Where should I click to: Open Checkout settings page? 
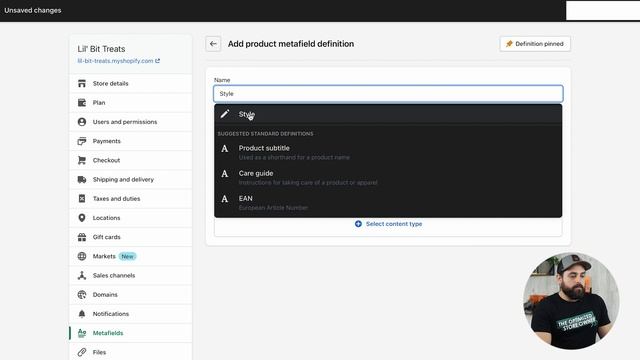coord(131,160)
